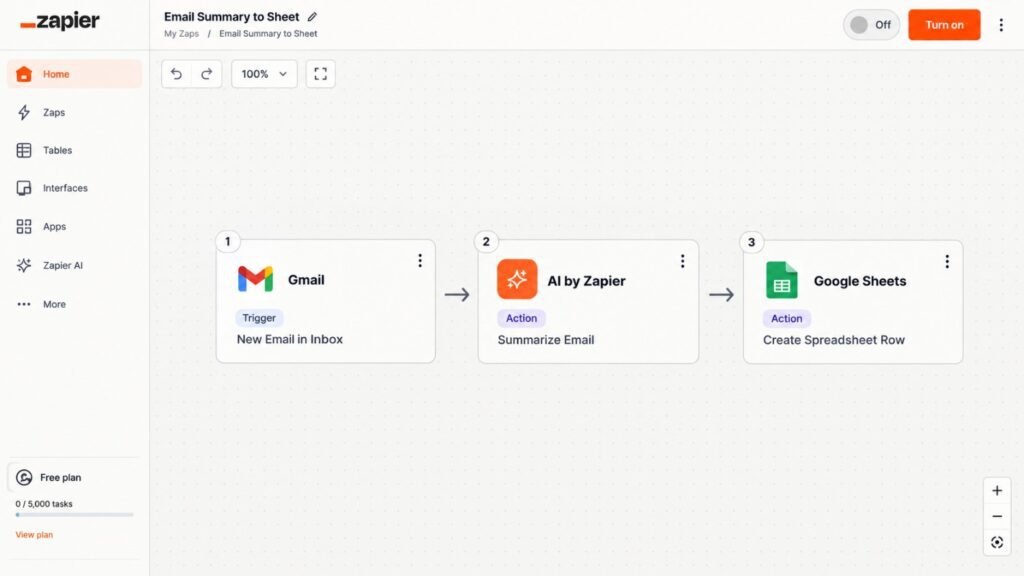Screen dimensions: 1024x576
Task: Select the Gmail trigger step icon
Action: (x=255, y=279)
